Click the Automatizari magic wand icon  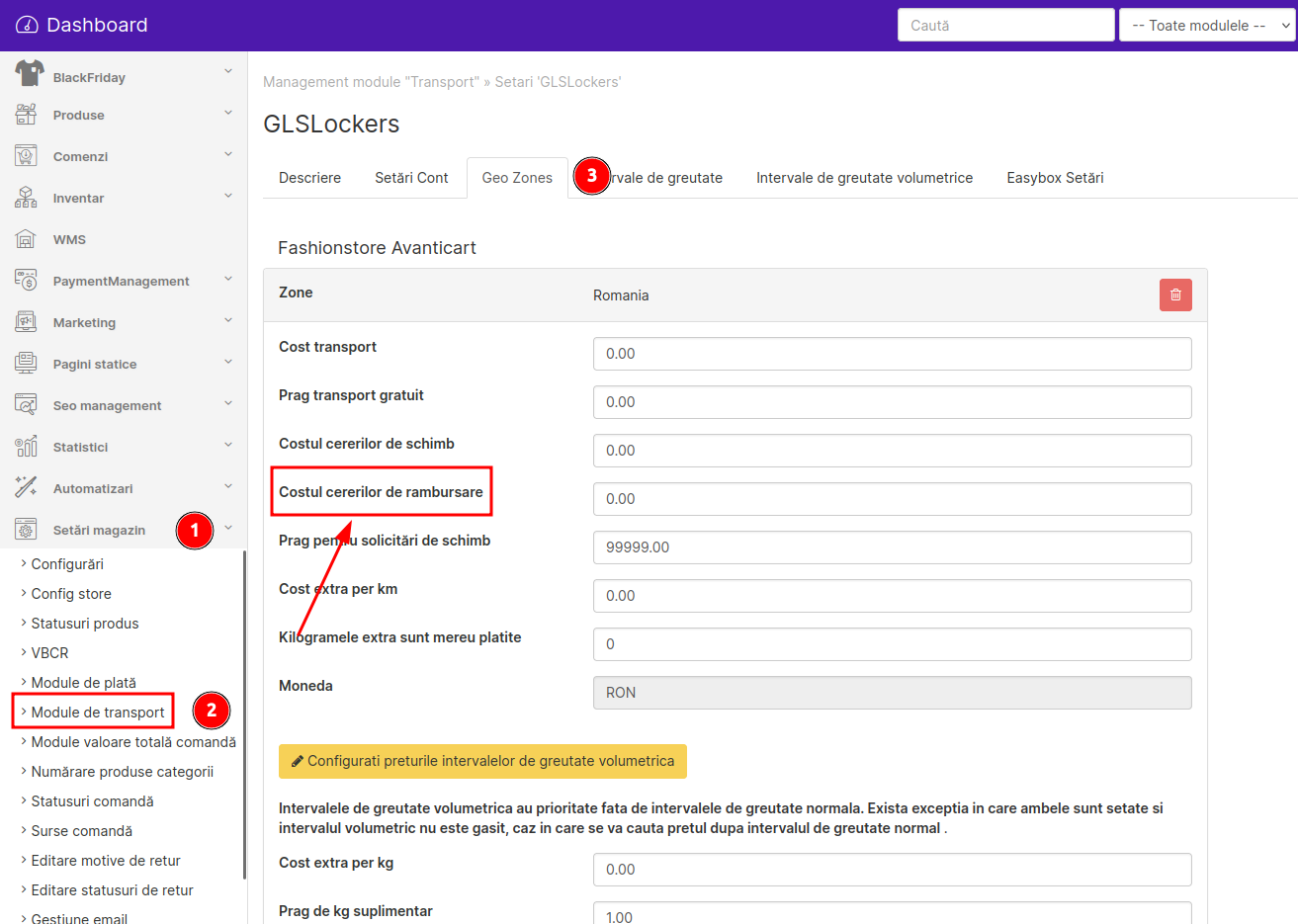click(x=26, y=488)
